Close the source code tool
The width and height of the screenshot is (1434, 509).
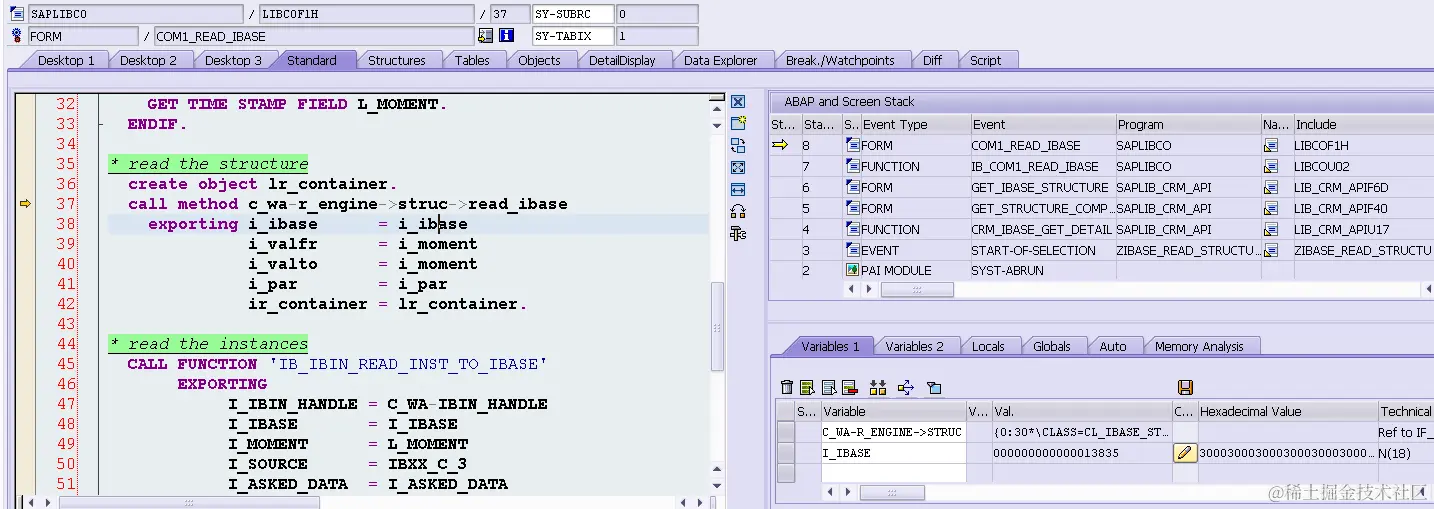(x=738, y=102)
